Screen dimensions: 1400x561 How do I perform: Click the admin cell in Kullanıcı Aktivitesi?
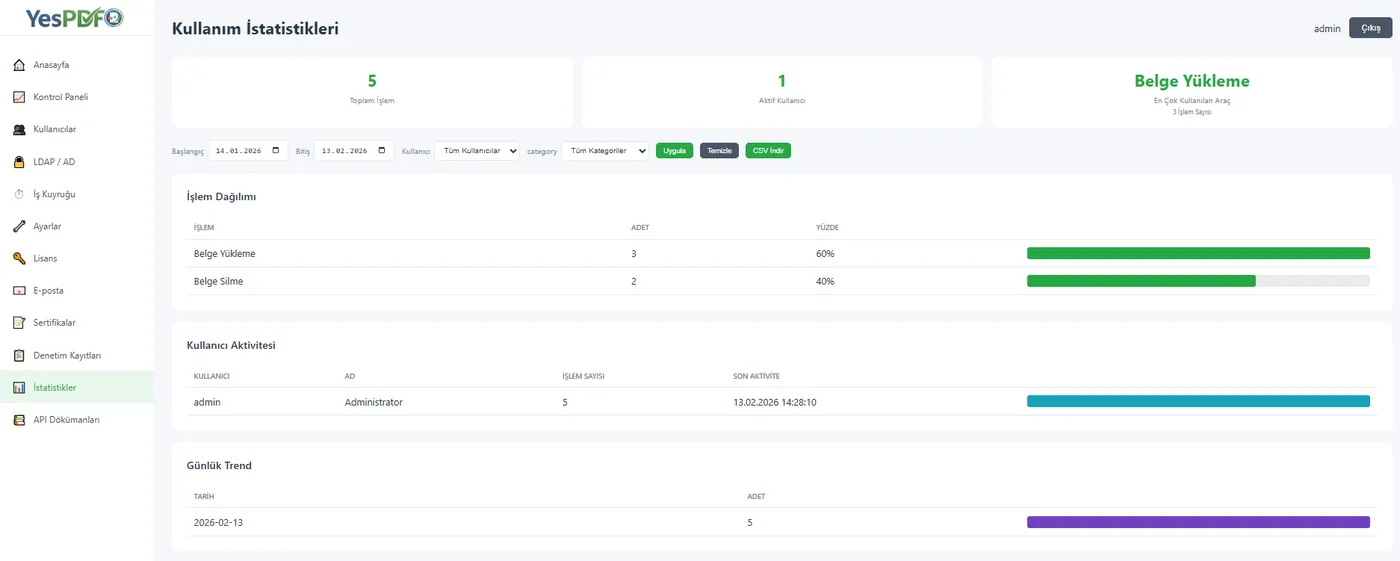(x=207, y=402)
